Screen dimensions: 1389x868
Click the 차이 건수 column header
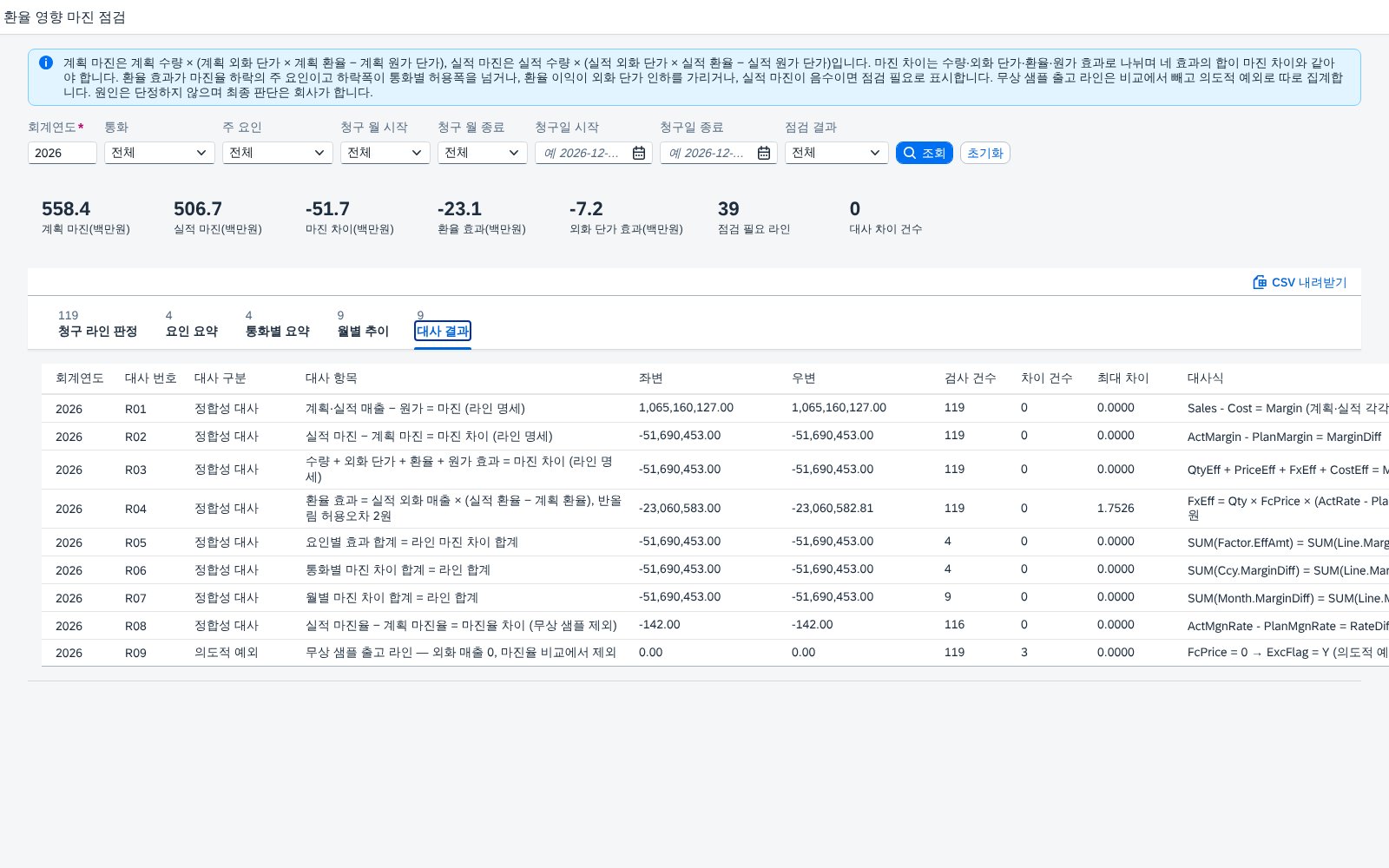pyautogui.click(x=1047, y=378)
